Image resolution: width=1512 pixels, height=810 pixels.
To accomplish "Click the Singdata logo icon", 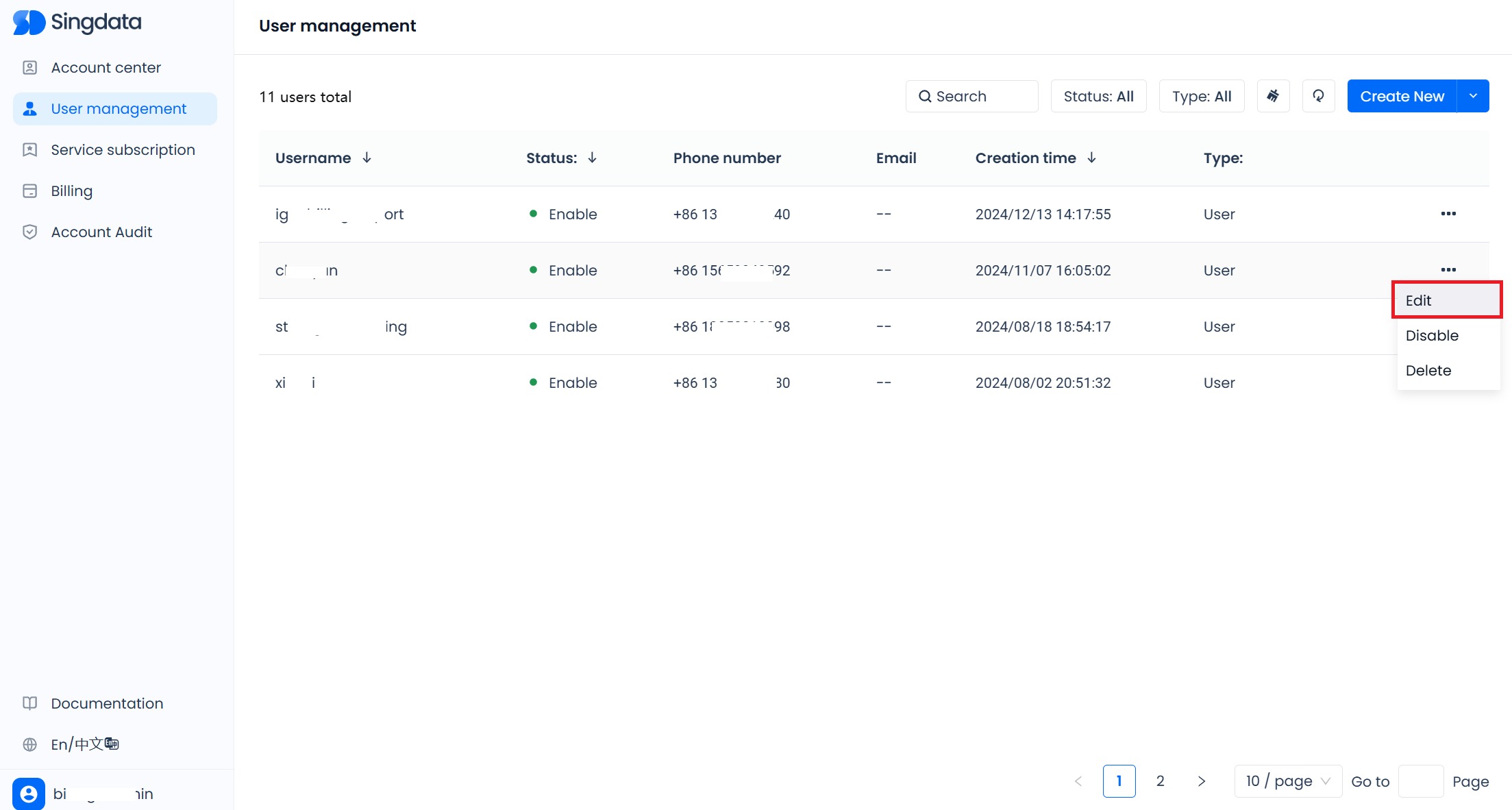I will pos(29,23).
